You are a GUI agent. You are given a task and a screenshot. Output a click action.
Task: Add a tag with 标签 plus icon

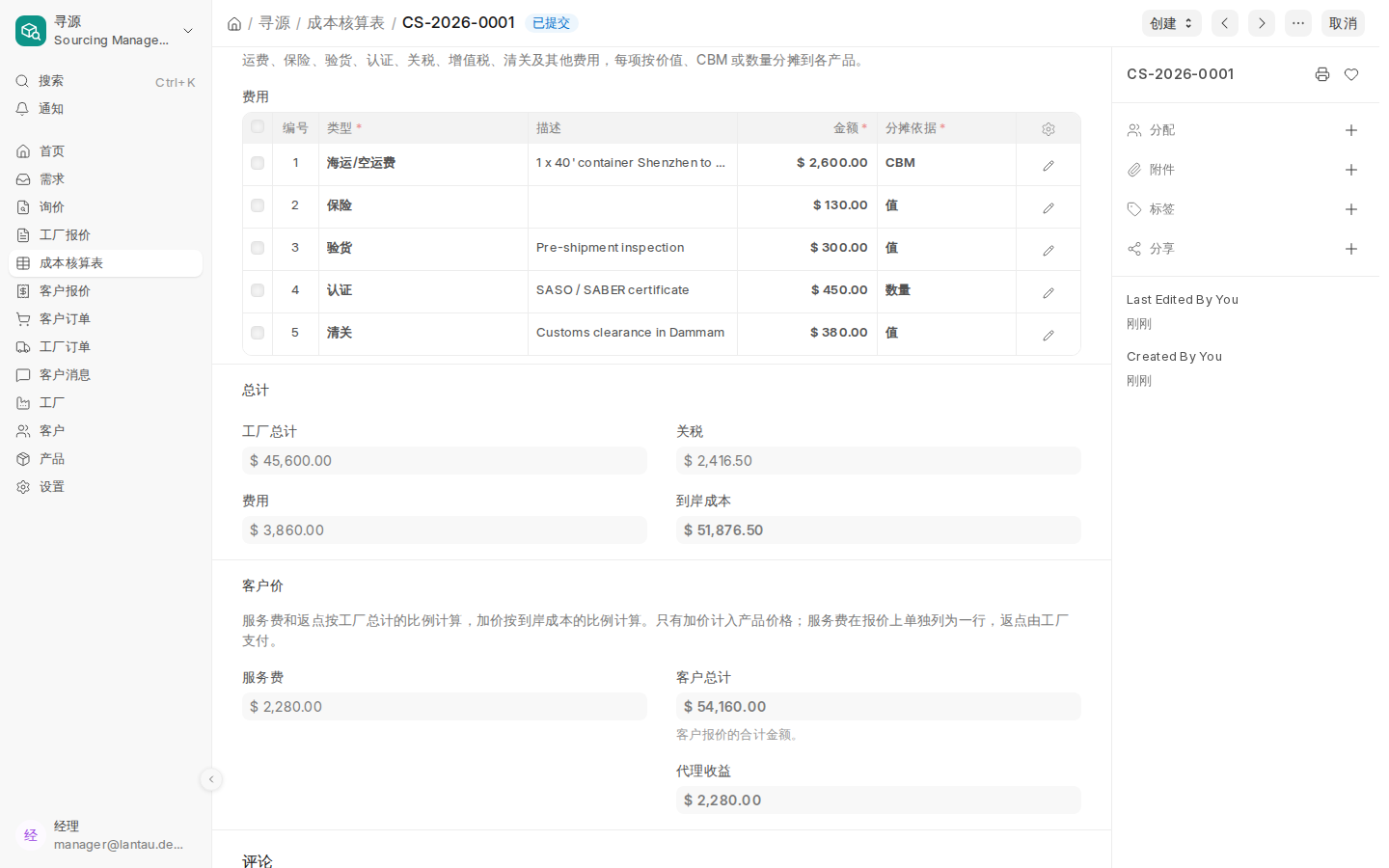point(1351,209)
